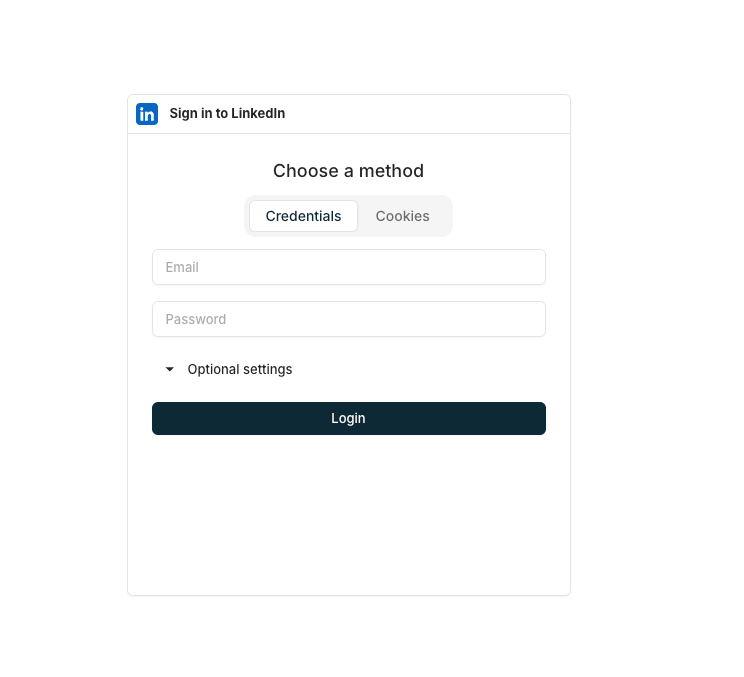Click the LinkedIn logo icon

tap(147, 114)
